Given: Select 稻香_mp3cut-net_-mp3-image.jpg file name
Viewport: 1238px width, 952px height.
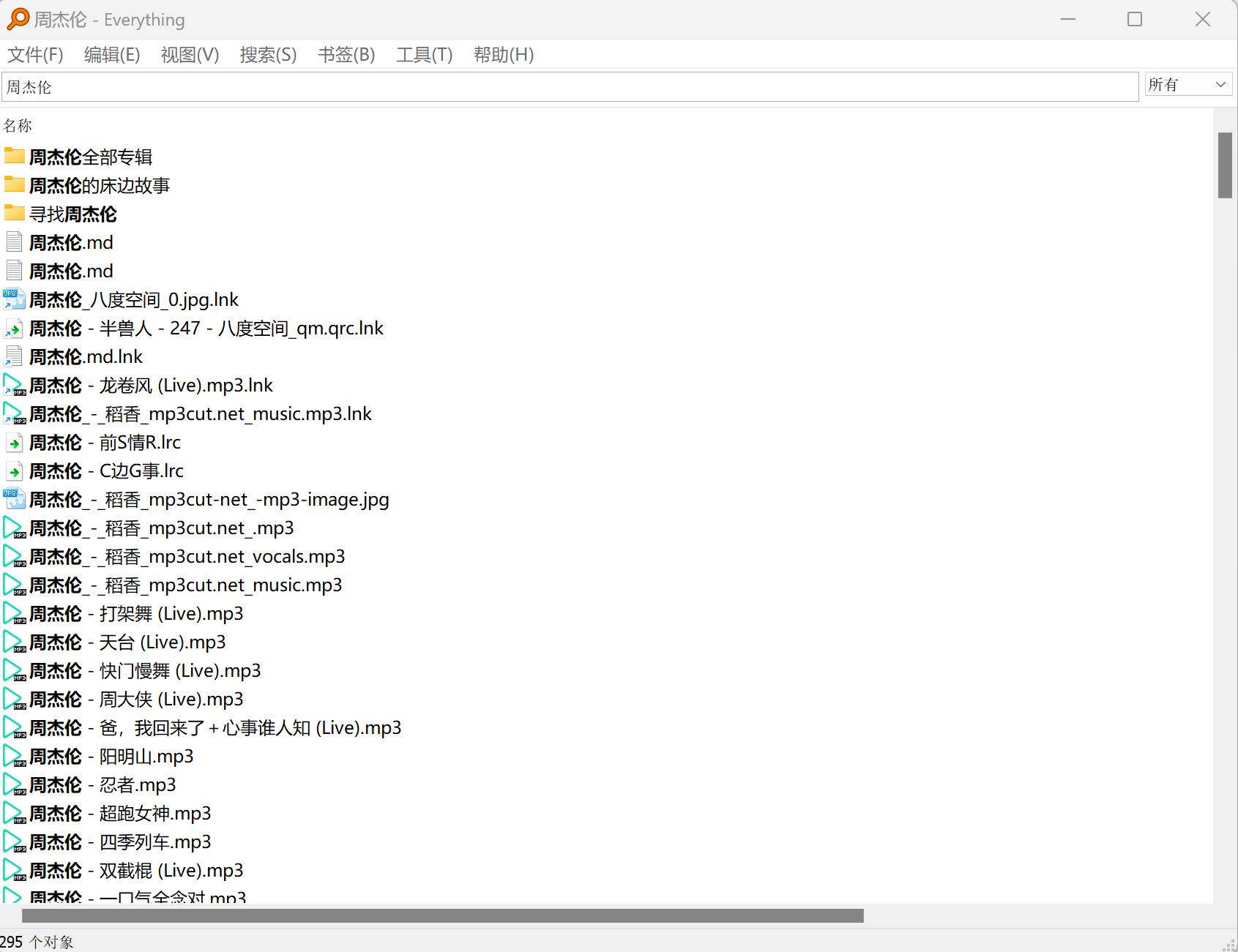Looking at the screenshot, I should coord(209,499).
